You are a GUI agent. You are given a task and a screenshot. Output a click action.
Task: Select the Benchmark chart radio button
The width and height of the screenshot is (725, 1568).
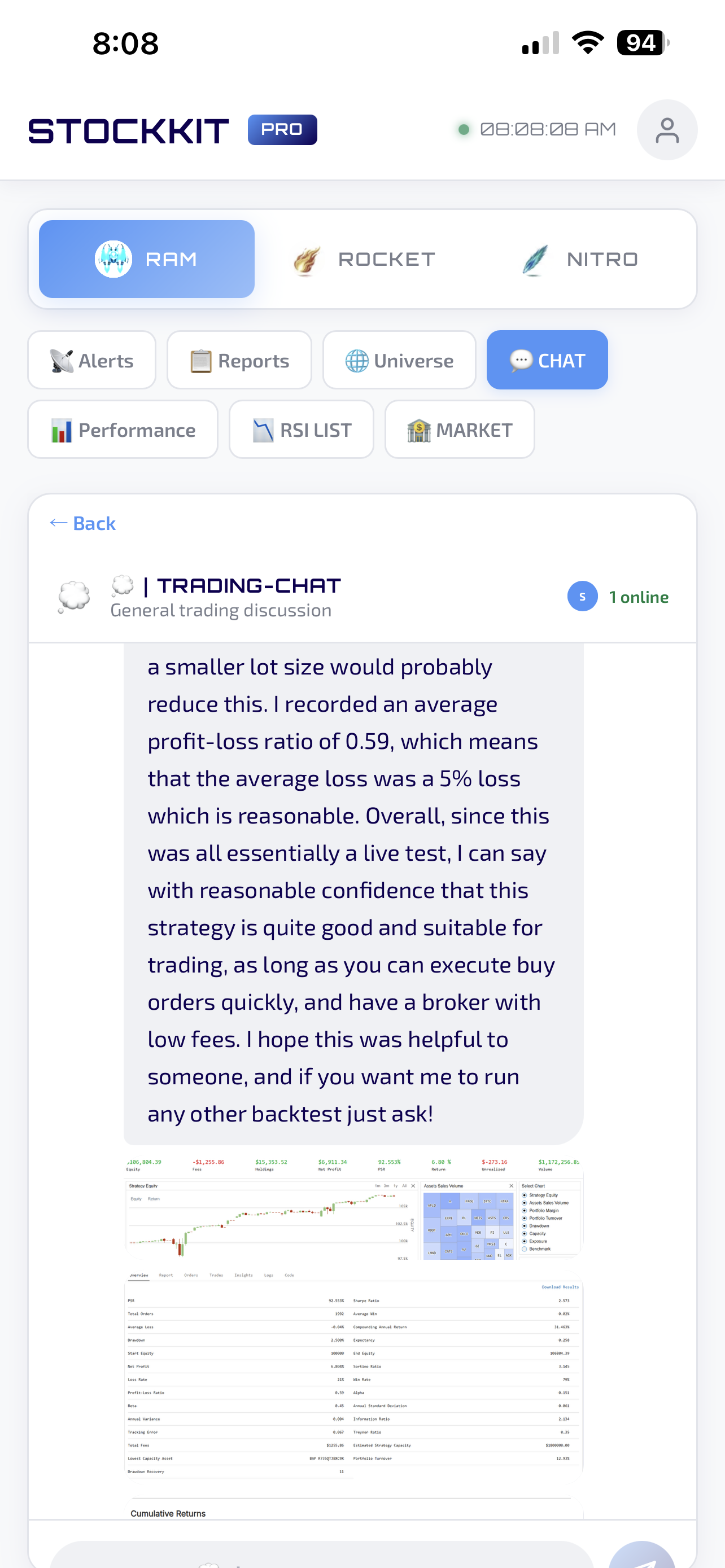click(525, 1249)
